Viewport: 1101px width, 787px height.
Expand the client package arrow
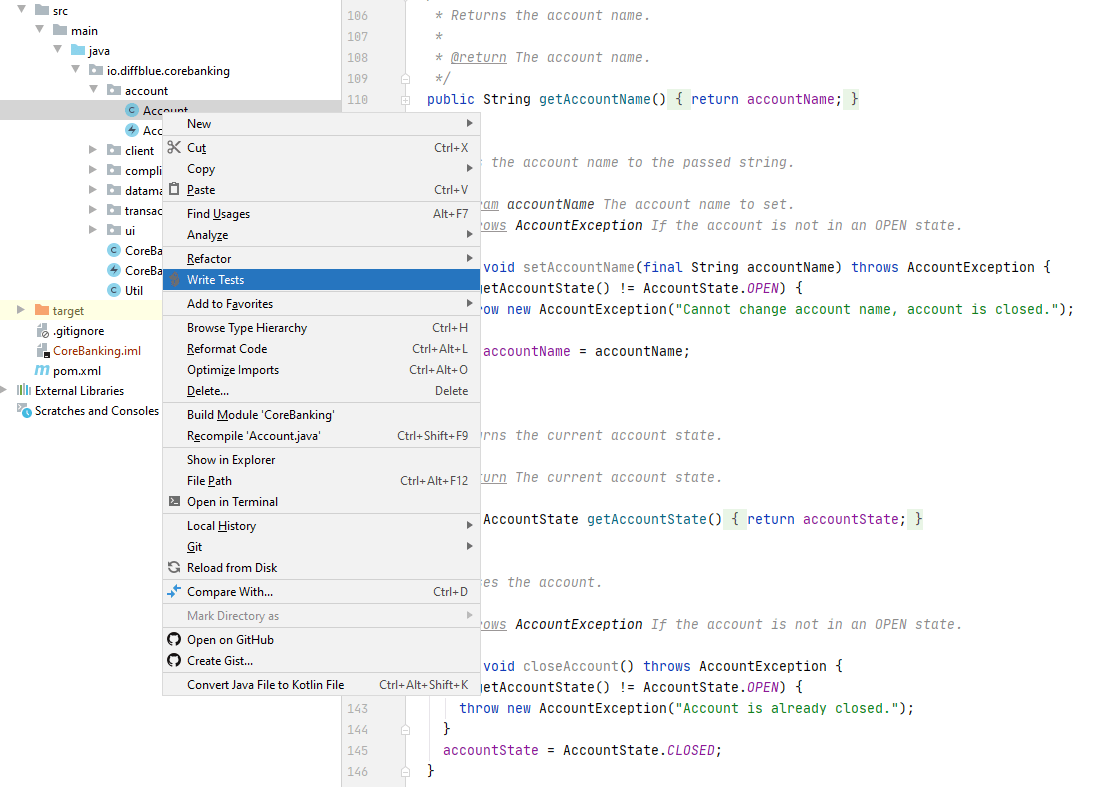click(93, 150)
